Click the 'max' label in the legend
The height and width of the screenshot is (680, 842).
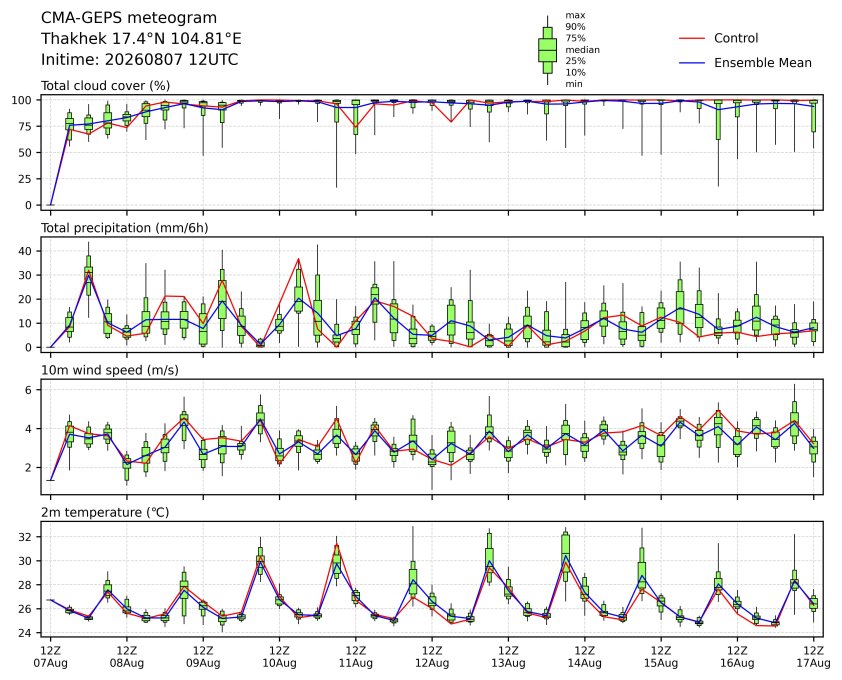[x=575, y=16]
